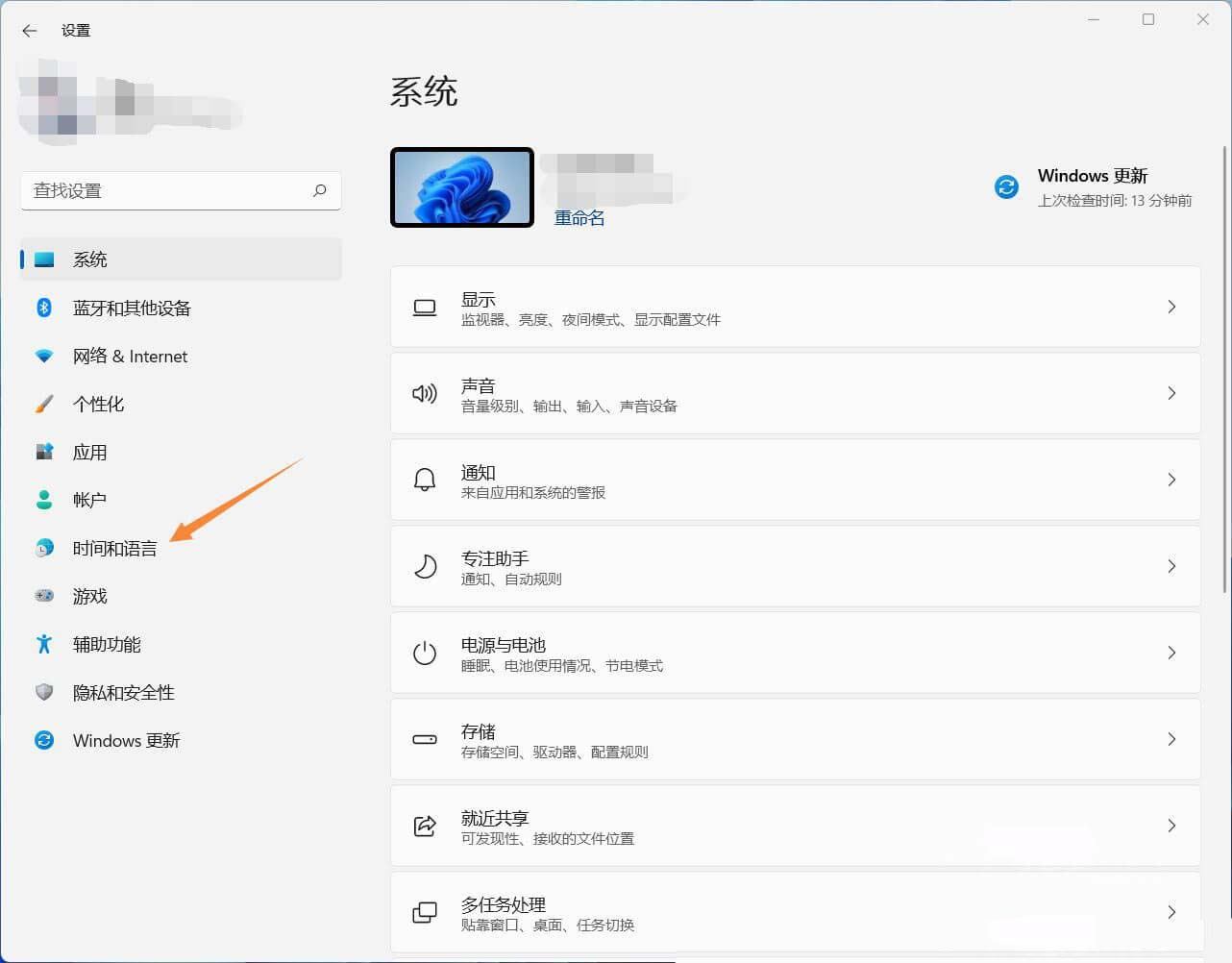This screenshot has width=1232, height=963.
Task: Select the 存储 drive icon
Action: click(x=424, y=739)
